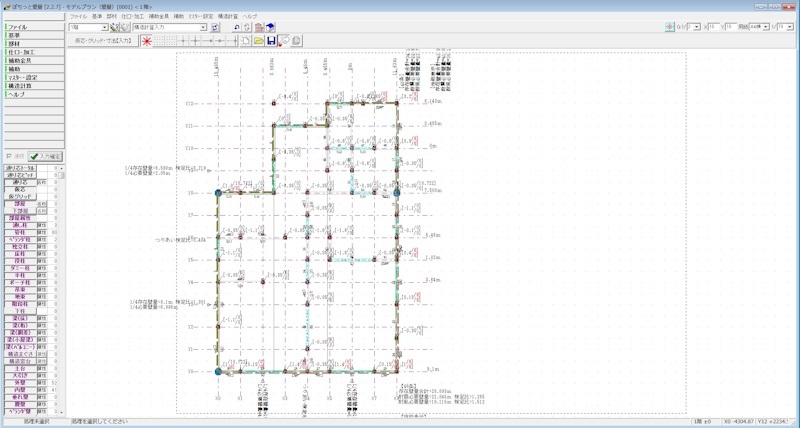Click the new blank document icon

pyautogui.click(x=246, y=41)
